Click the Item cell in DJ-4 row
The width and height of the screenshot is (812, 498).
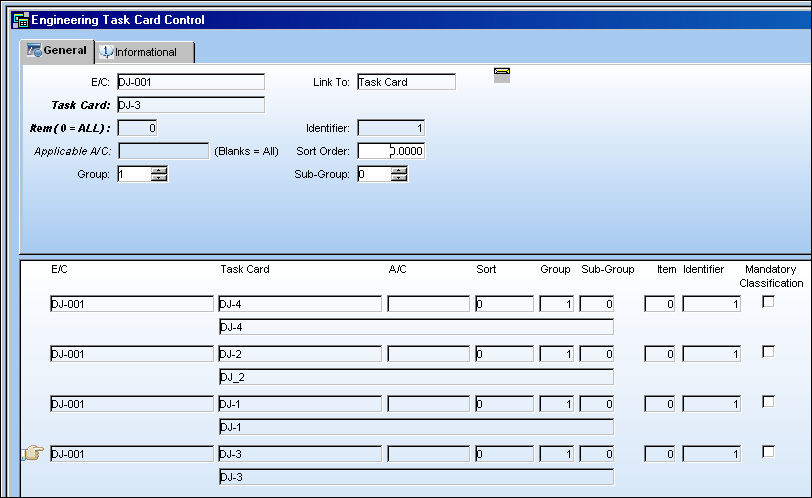click(x=660, y=304)
